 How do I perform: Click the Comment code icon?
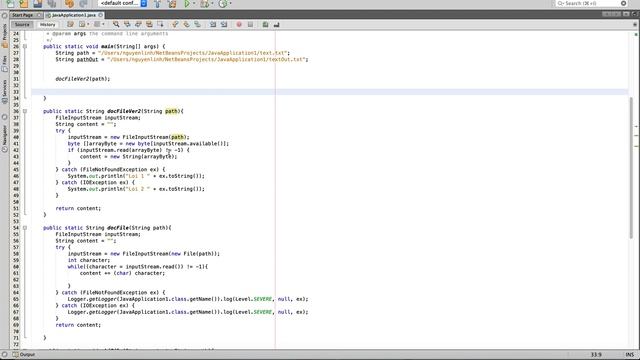click(x=265, y=24)
